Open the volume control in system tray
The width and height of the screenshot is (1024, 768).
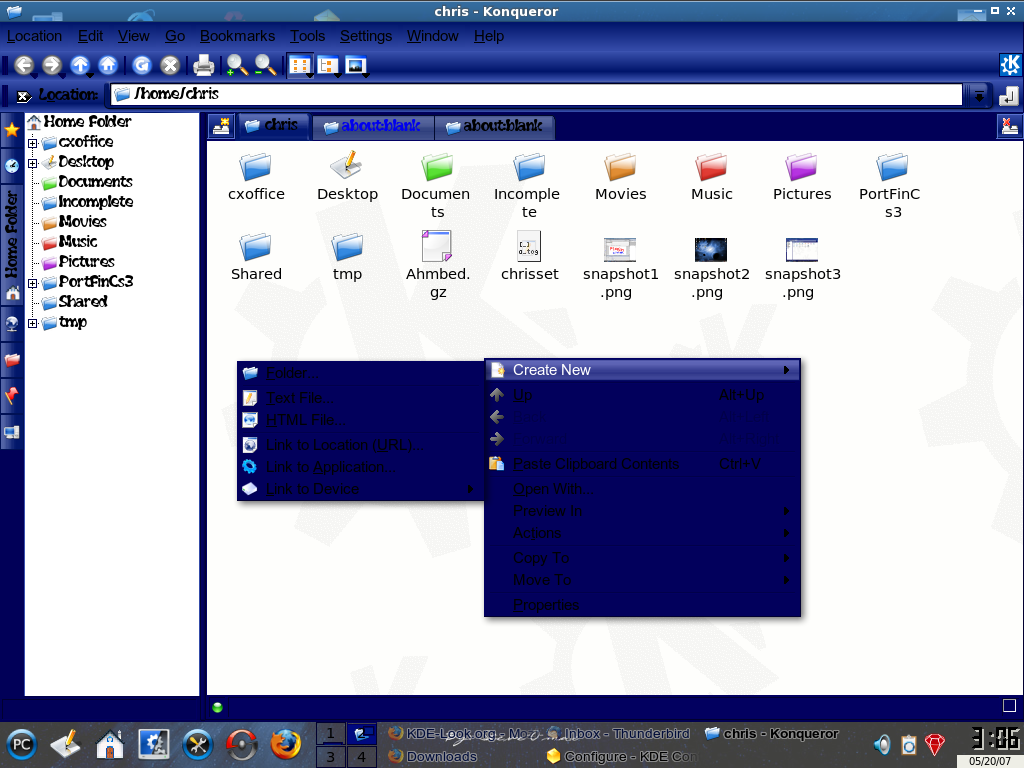(882, 744)
